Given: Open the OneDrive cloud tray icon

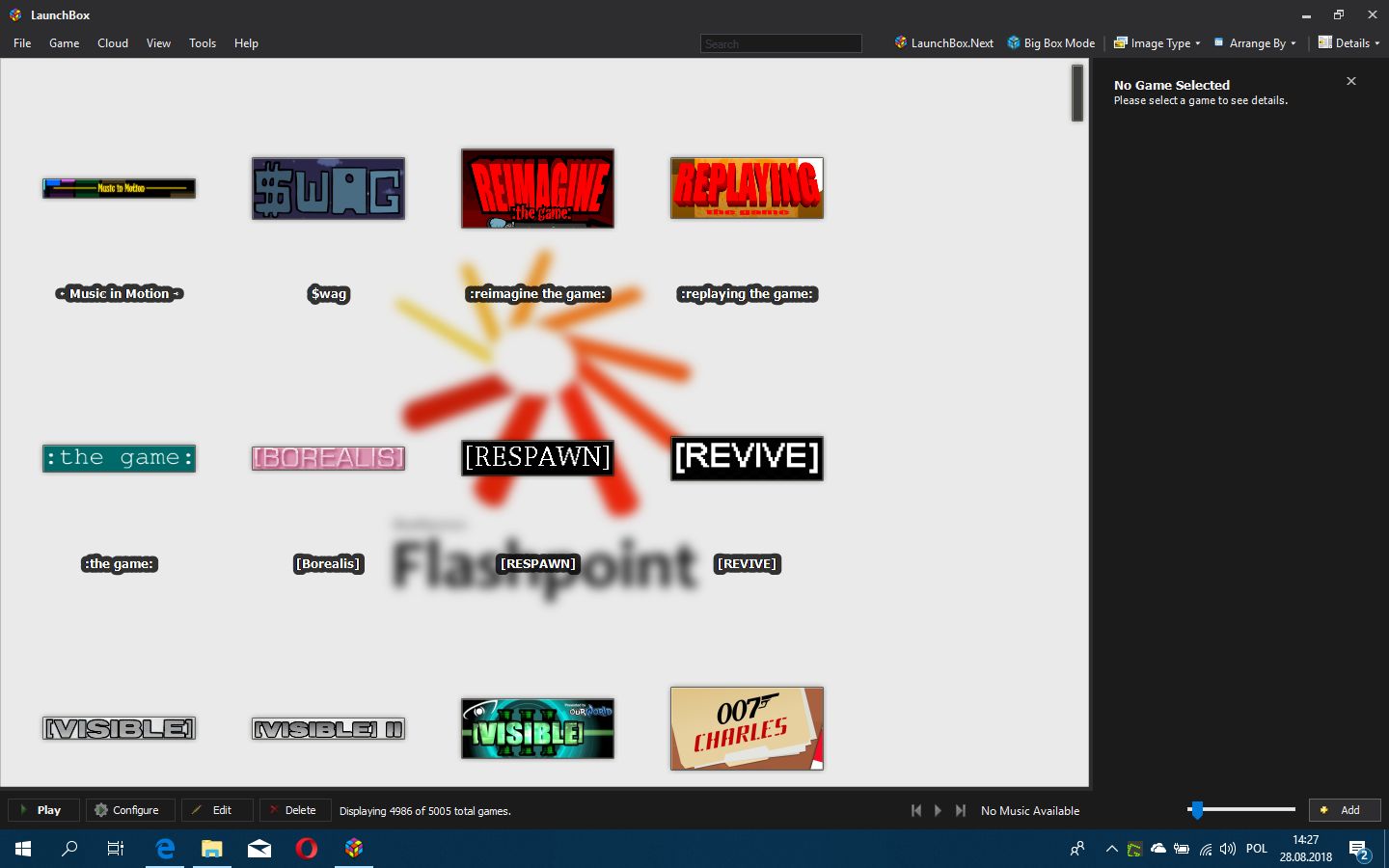Looking at the screenshot, I should [1158, 849].
